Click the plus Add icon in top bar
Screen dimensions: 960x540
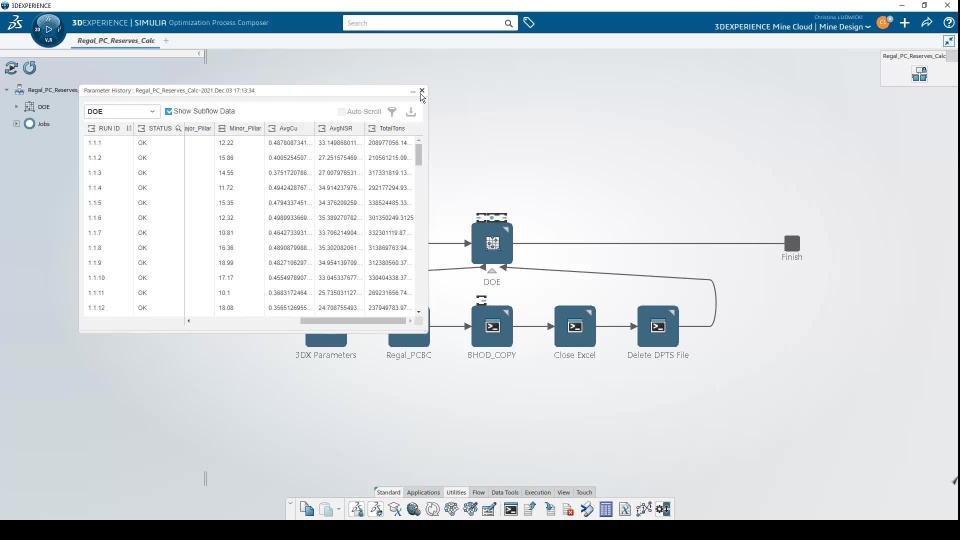[905, 23]
